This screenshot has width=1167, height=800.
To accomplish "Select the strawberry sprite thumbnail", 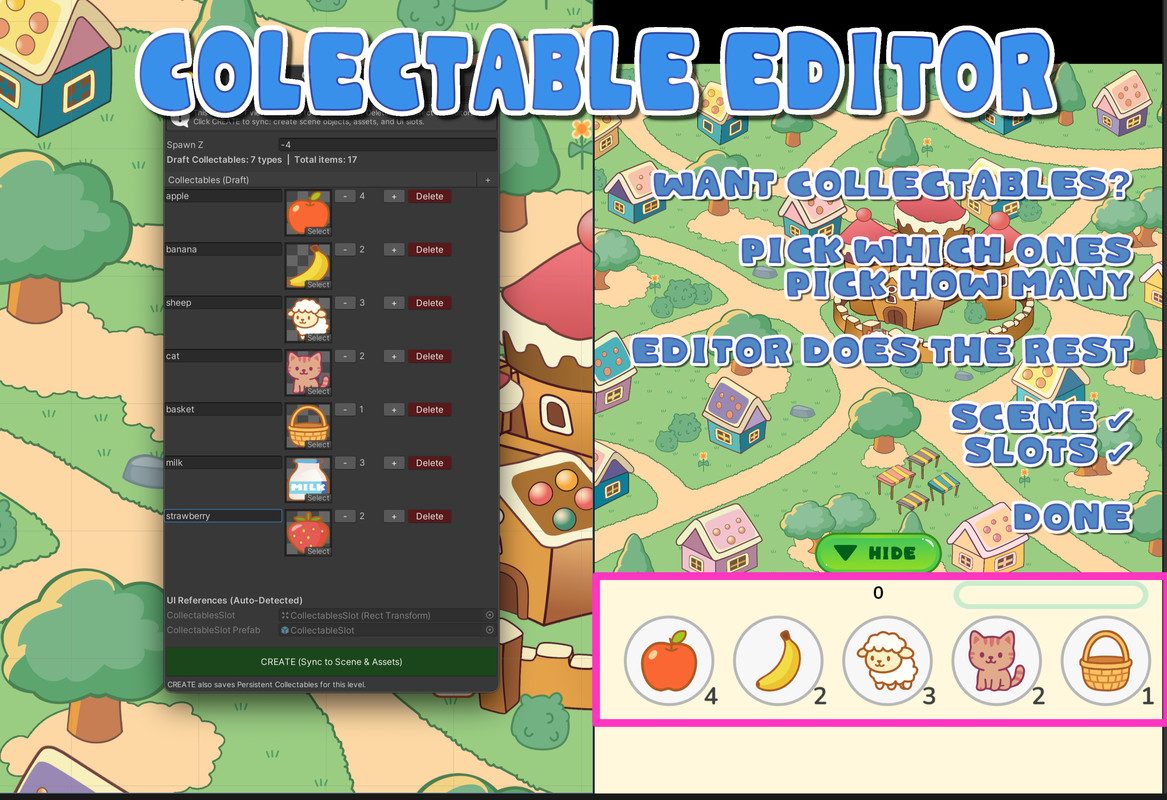I will [x=308, y=533].
